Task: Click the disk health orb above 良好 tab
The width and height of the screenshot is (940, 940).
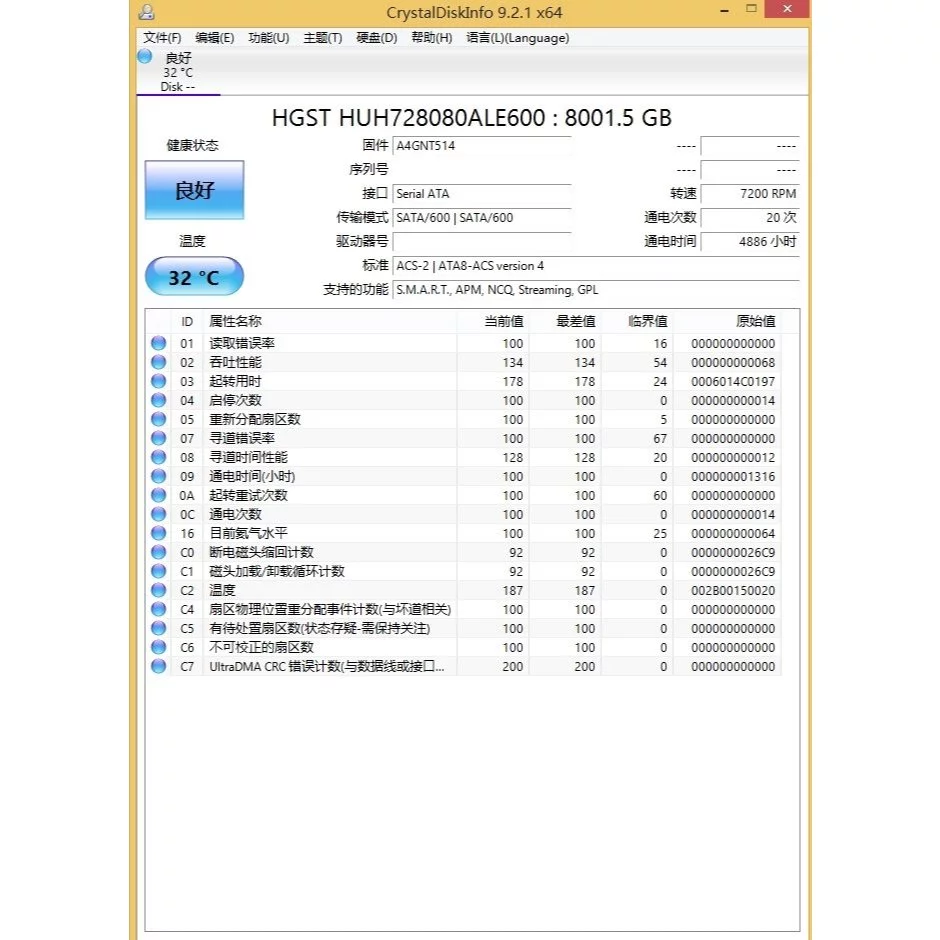Action: coord(145,57)
